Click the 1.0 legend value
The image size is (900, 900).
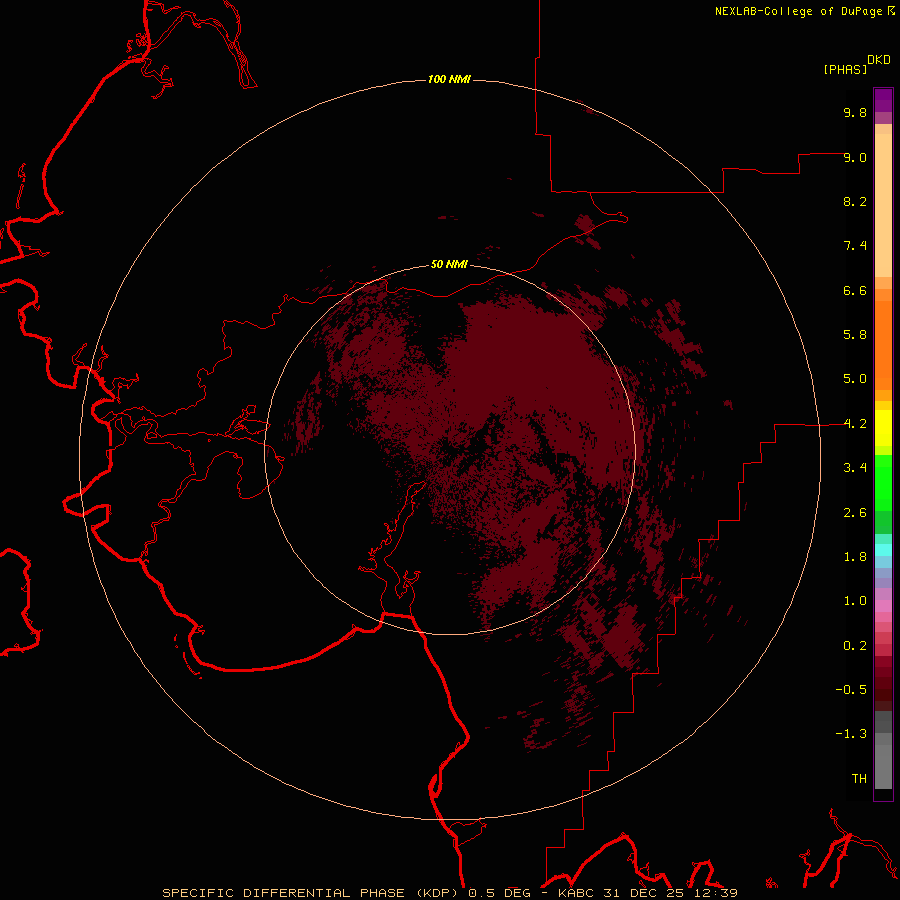tap(855, 601)
